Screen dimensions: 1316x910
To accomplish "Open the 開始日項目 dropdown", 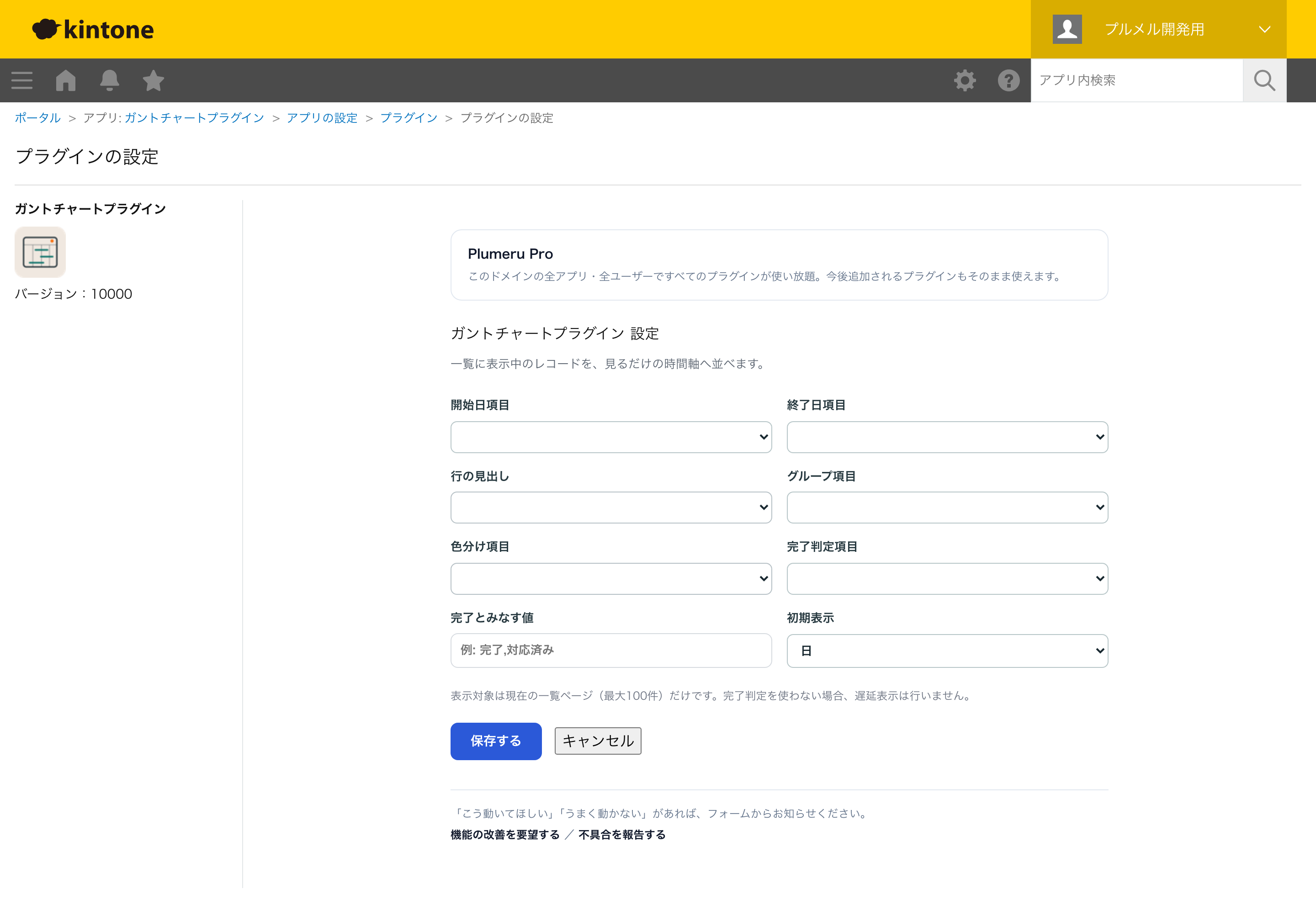I will coord(610,437).
